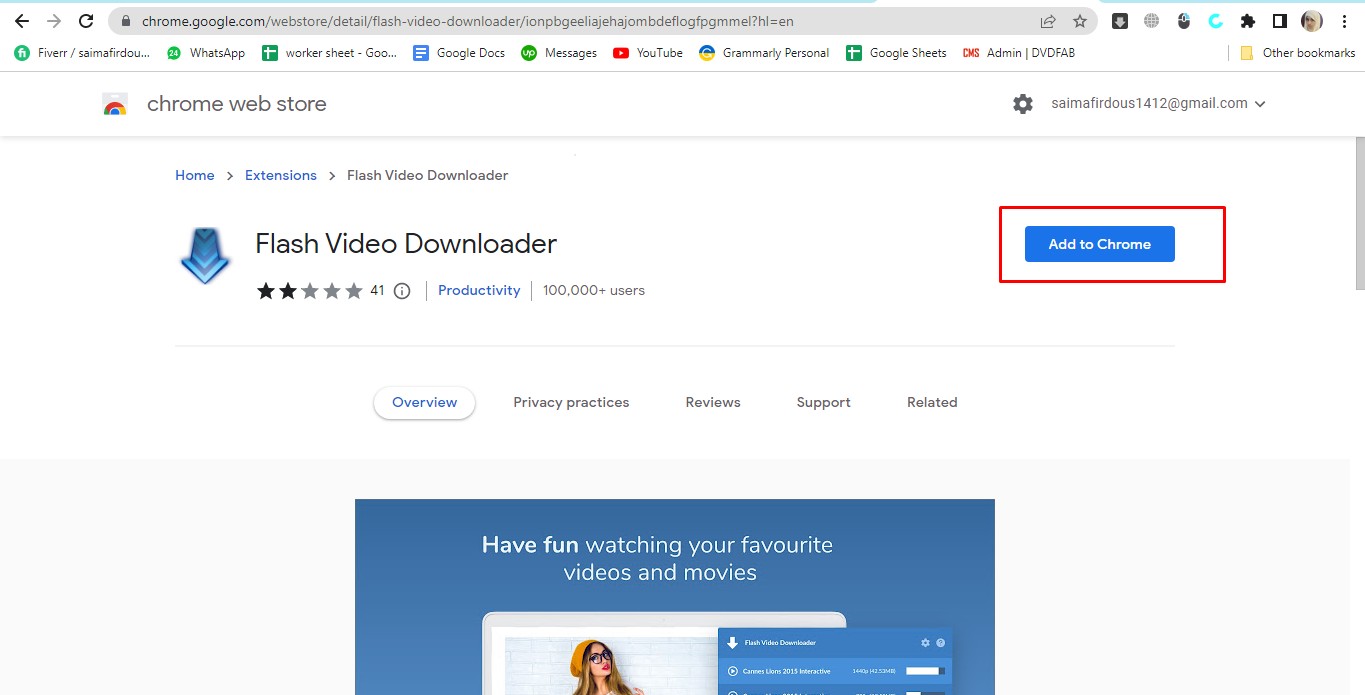Bookmark this page with the star icon
1365x695 pixels.
click(1080, 21)
